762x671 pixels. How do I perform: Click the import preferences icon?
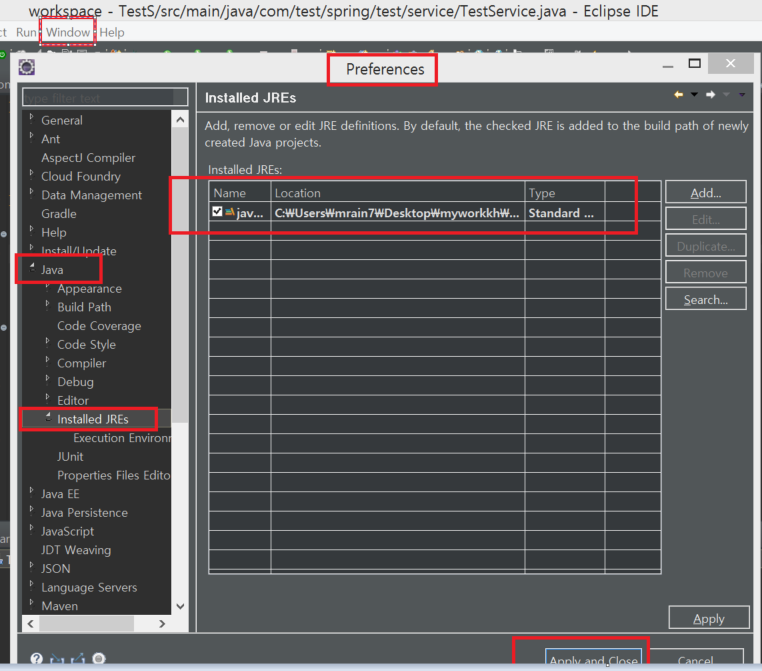point(57,659)
